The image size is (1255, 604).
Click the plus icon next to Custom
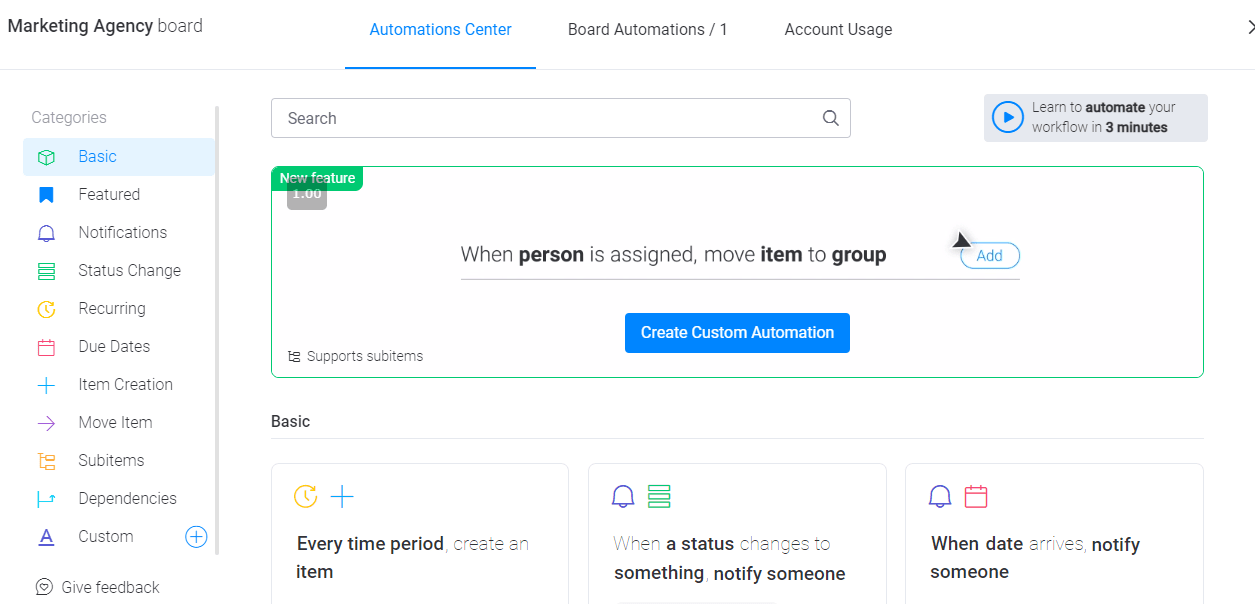[196, 537]
